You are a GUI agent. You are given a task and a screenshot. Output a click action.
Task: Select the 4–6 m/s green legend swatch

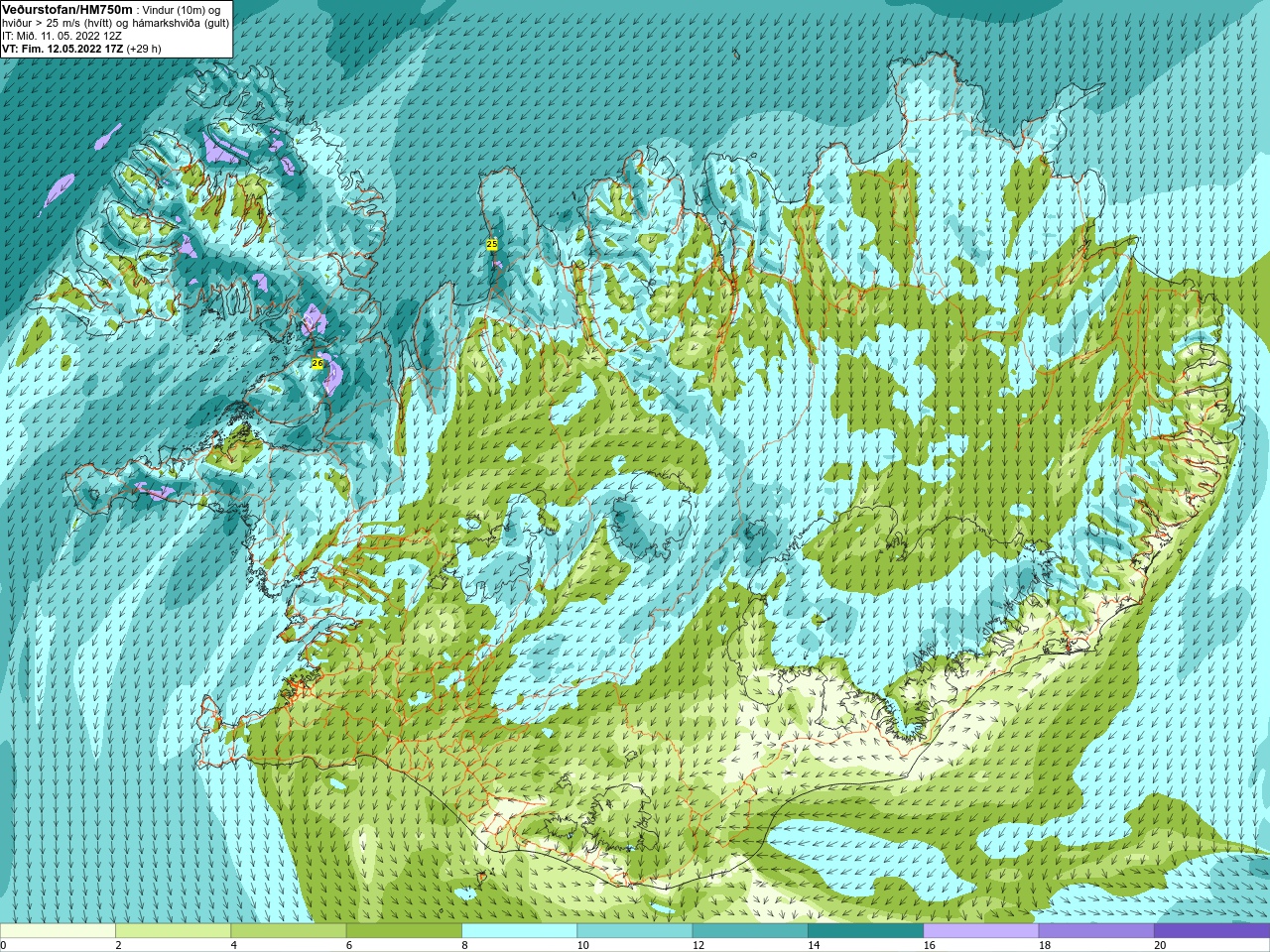tap(288, 931)
